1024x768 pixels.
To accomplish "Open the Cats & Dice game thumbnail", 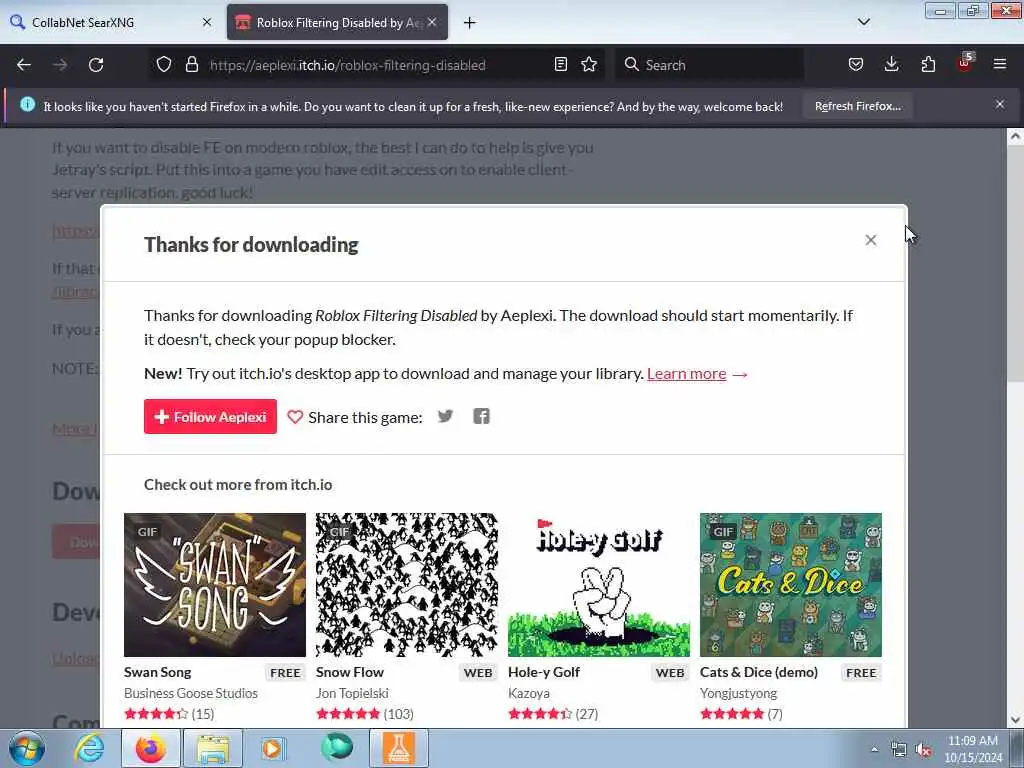I will pos(791,584).
